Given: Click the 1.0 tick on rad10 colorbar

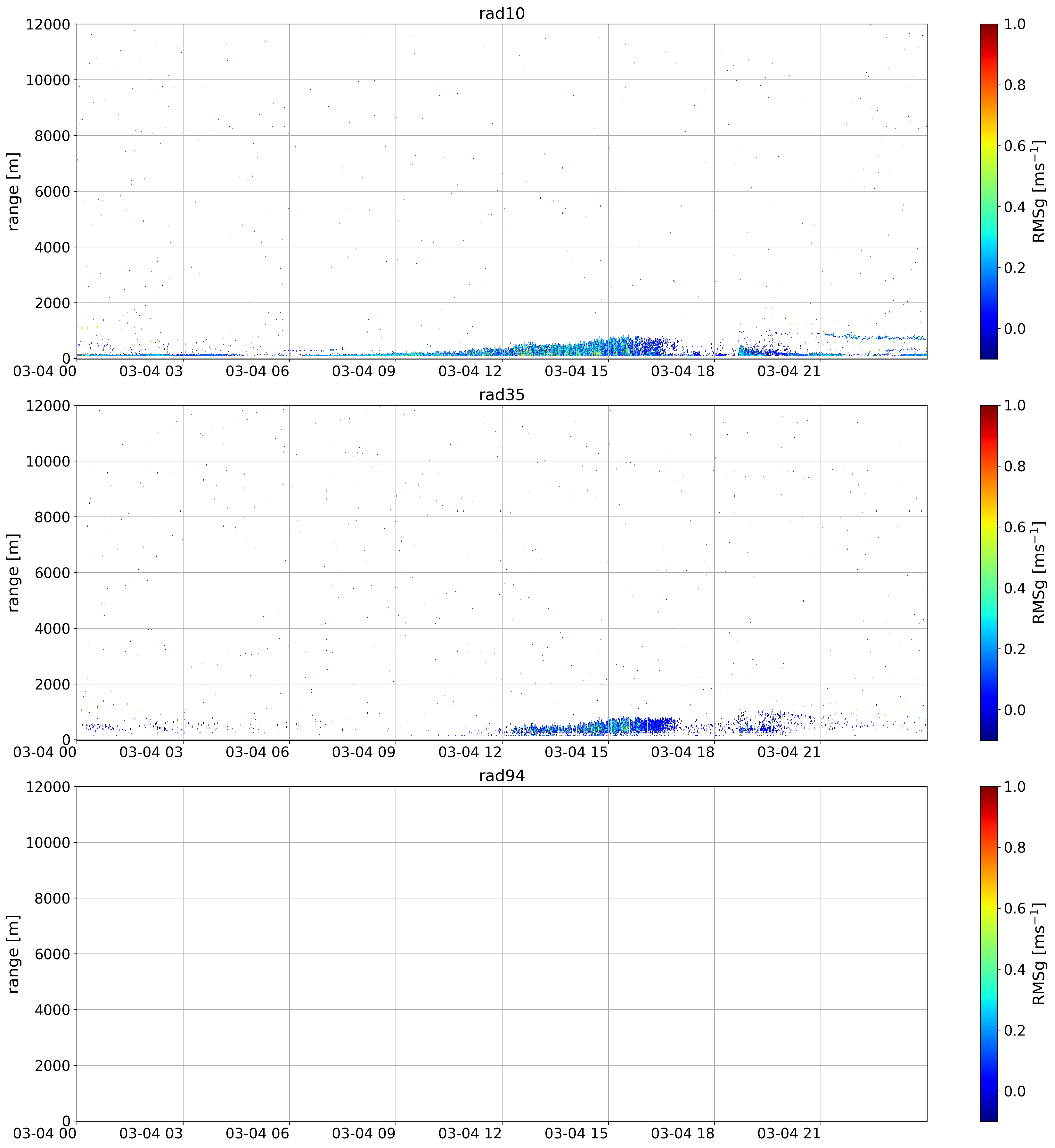Looking at the screenshot, I should pyautogui.click(x=1015, y=24).
